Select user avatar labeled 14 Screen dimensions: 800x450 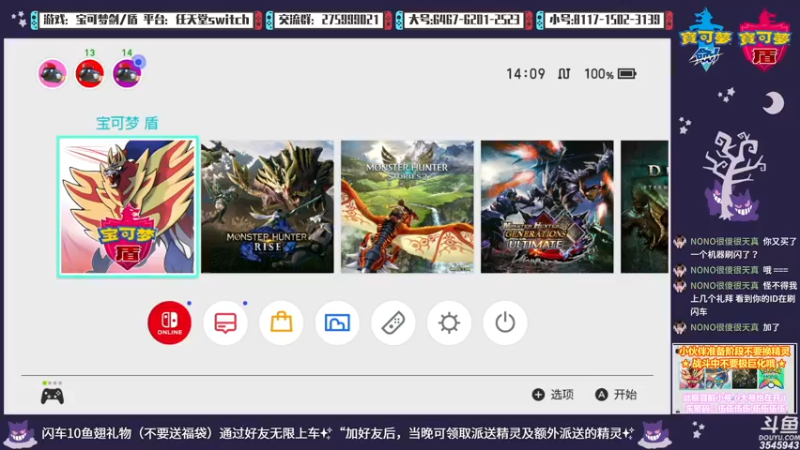[127, 73]
